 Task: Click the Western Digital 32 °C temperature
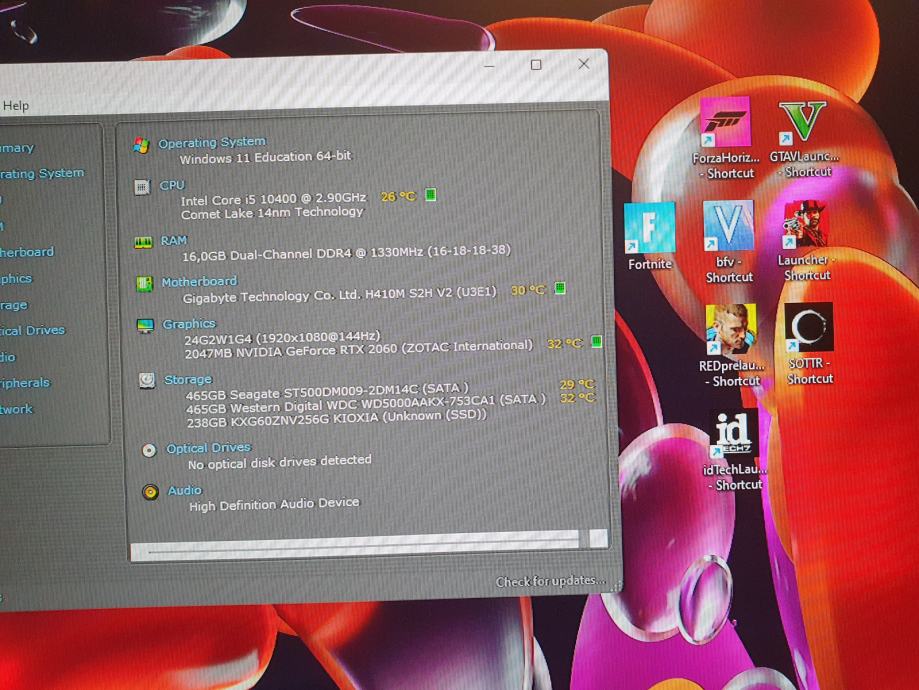[577, 398]
